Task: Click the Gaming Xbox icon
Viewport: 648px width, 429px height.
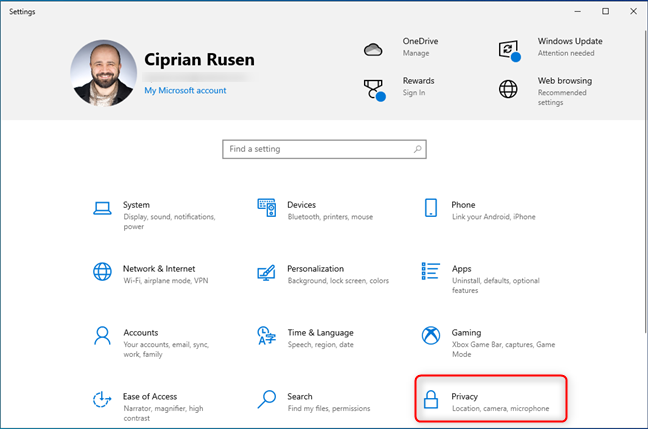Action: 431,335
